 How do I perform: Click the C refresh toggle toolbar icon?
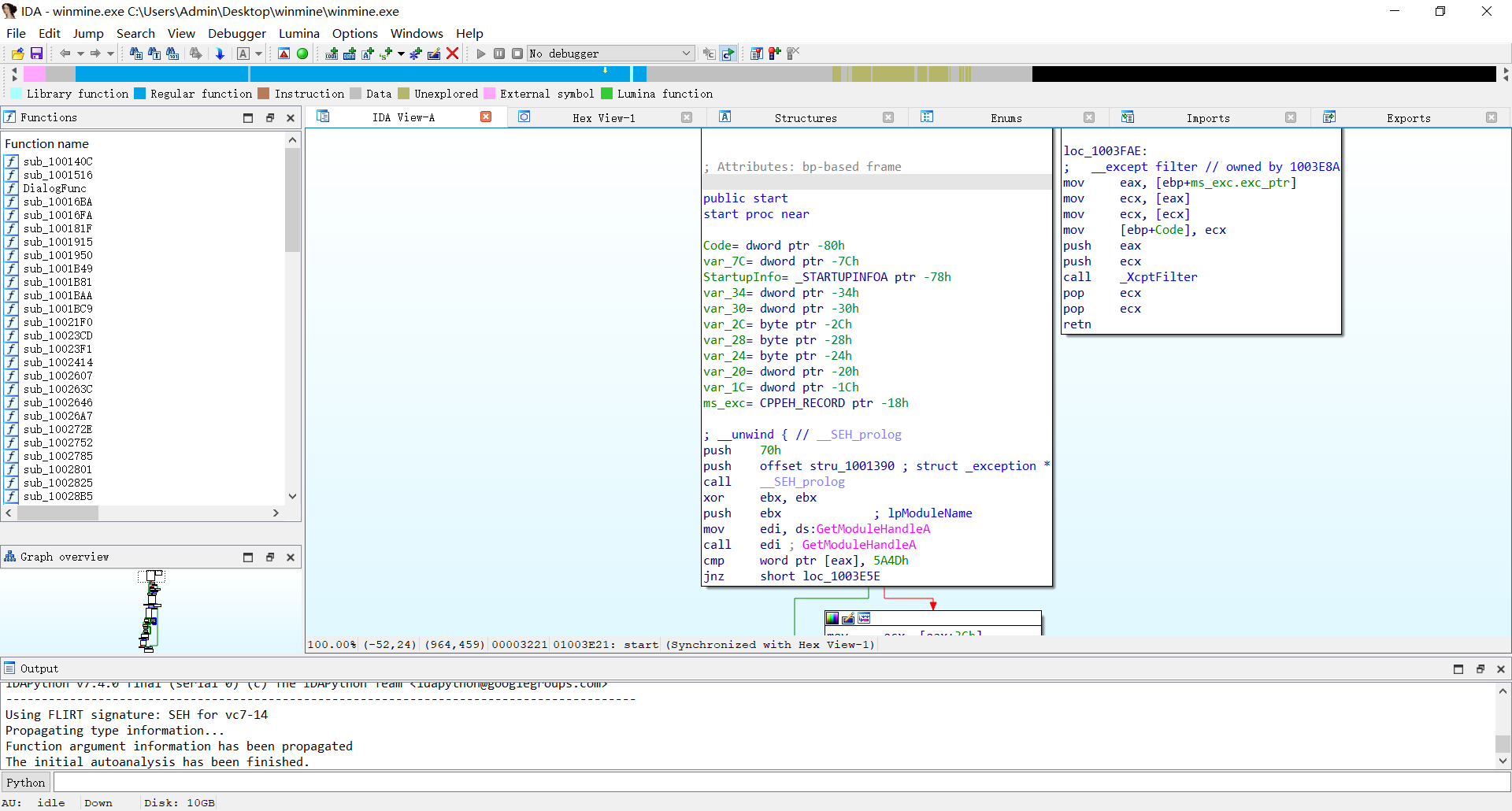point(728,54)
